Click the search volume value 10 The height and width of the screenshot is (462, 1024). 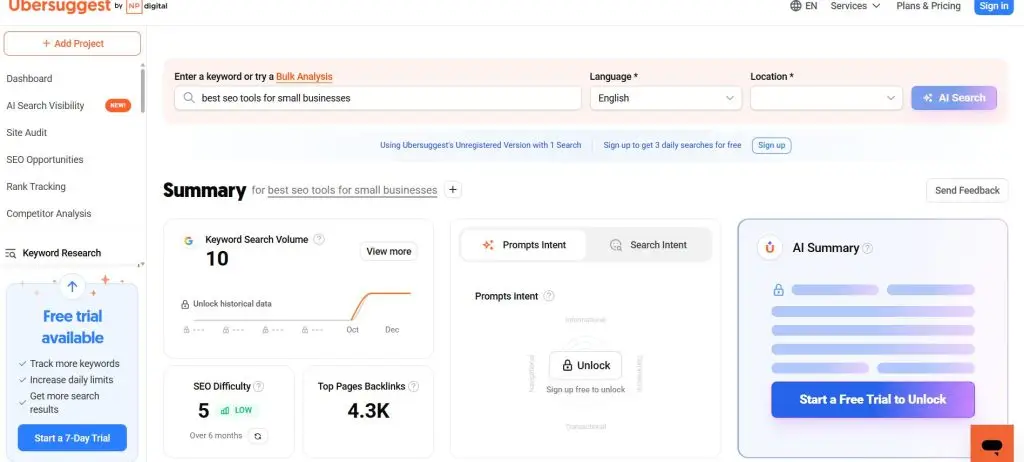point(217,259)
